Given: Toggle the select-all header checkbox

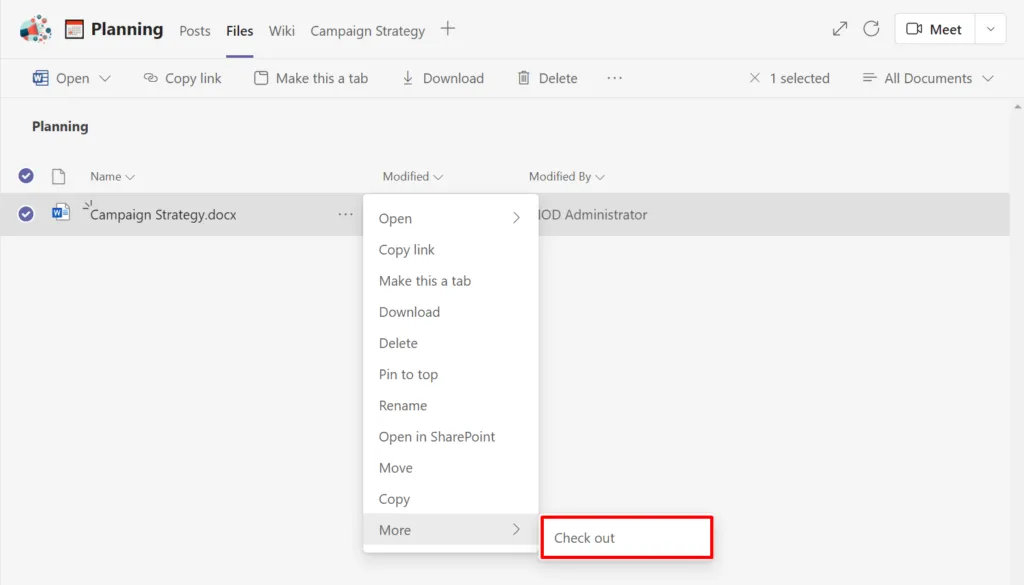Looking at the screenshot, I should click(26, 176).
